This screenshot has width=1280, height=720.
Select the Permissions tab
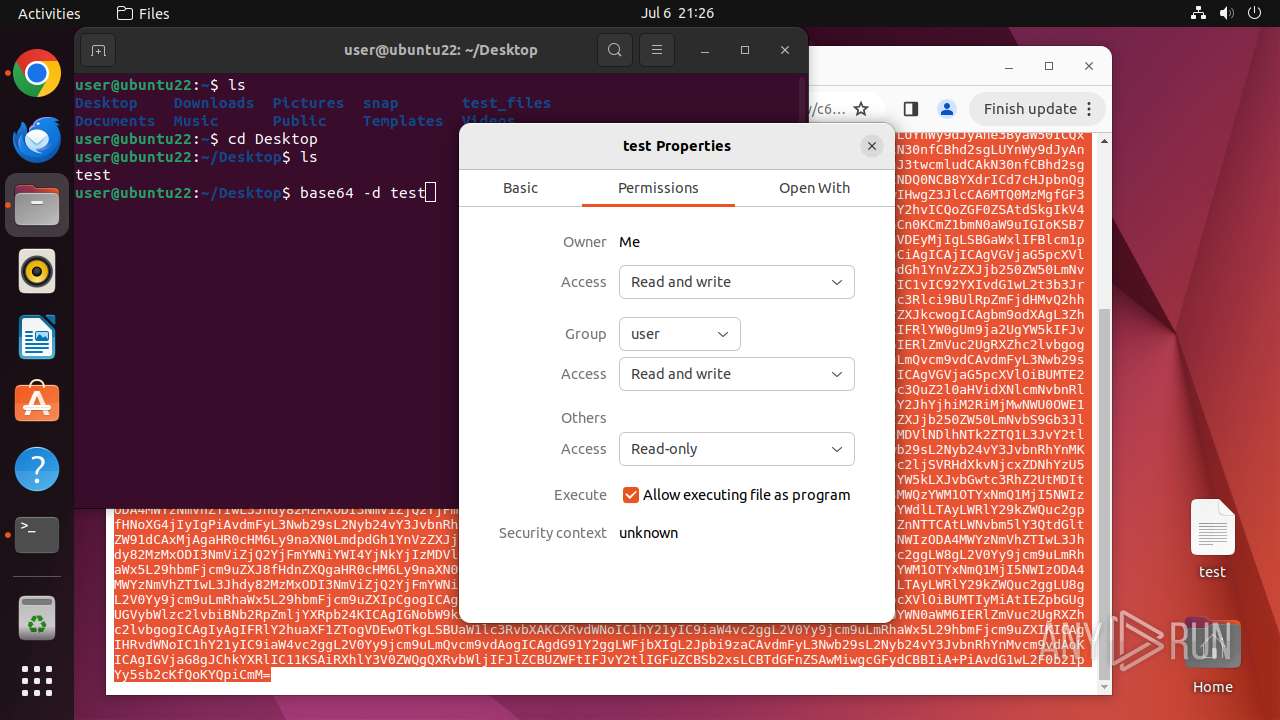coord(658,188)
